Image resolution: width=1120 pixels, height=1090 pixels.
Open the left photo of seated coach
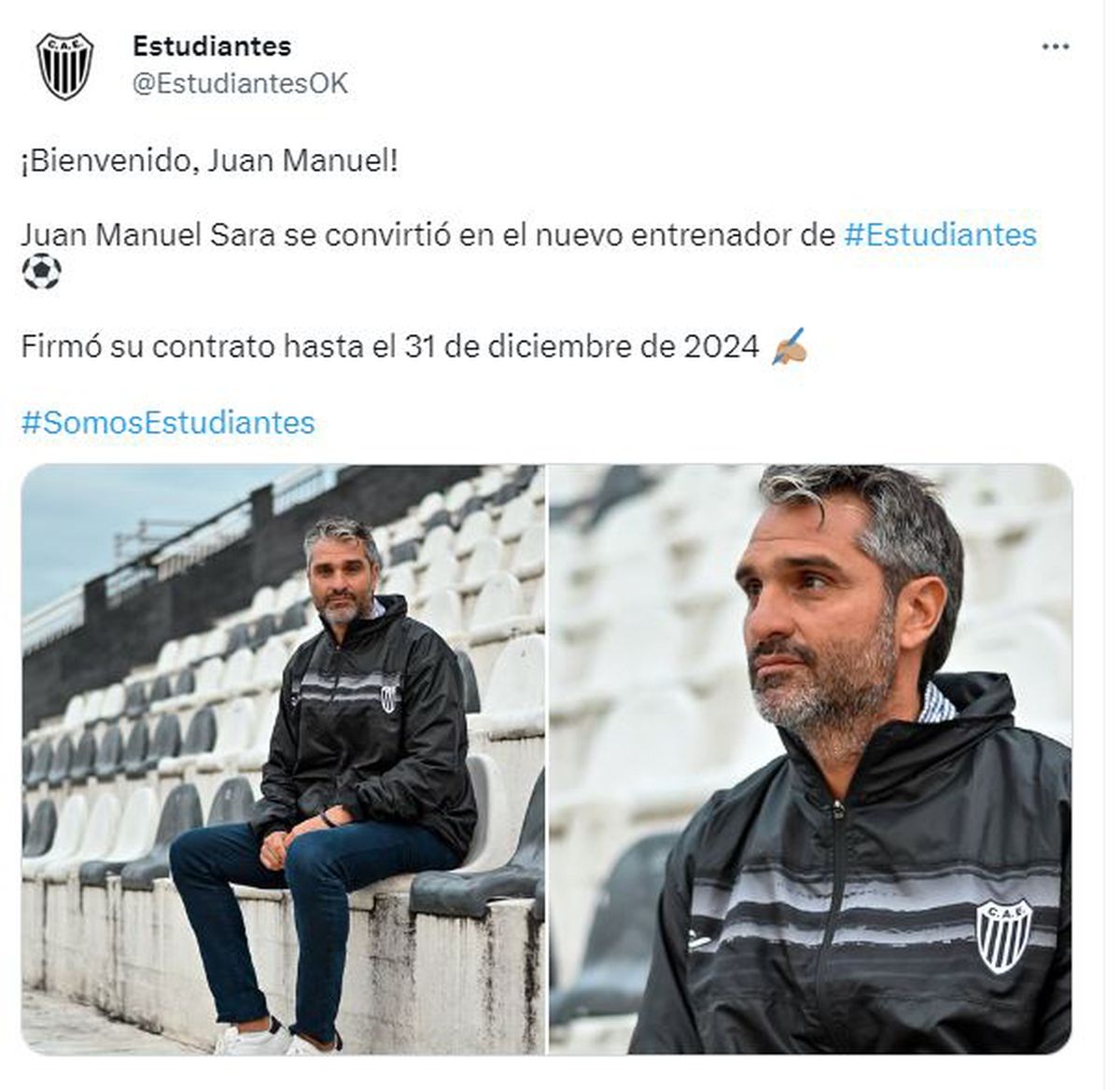point(283,760)
